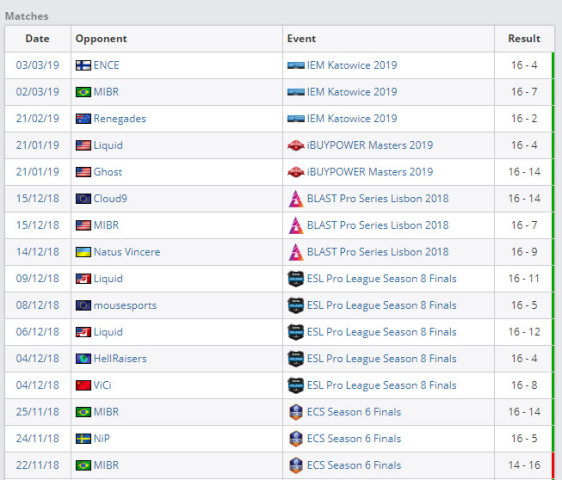Click the Result column header

coord(524,39)
